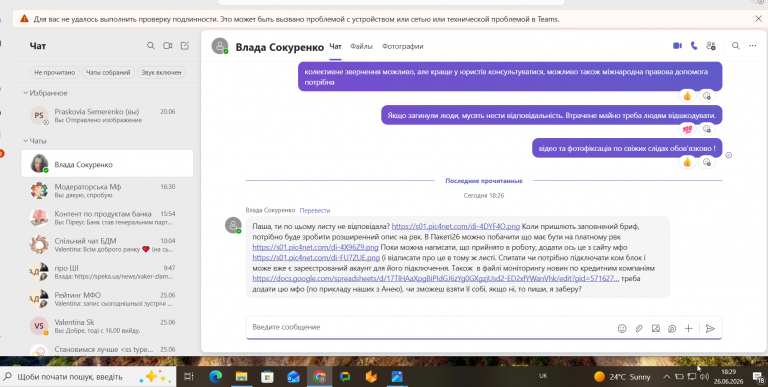Switch to the Фотографии tab
Image resolution: width=768 pixels, height=387 pixels.
(x=403, y=46)
